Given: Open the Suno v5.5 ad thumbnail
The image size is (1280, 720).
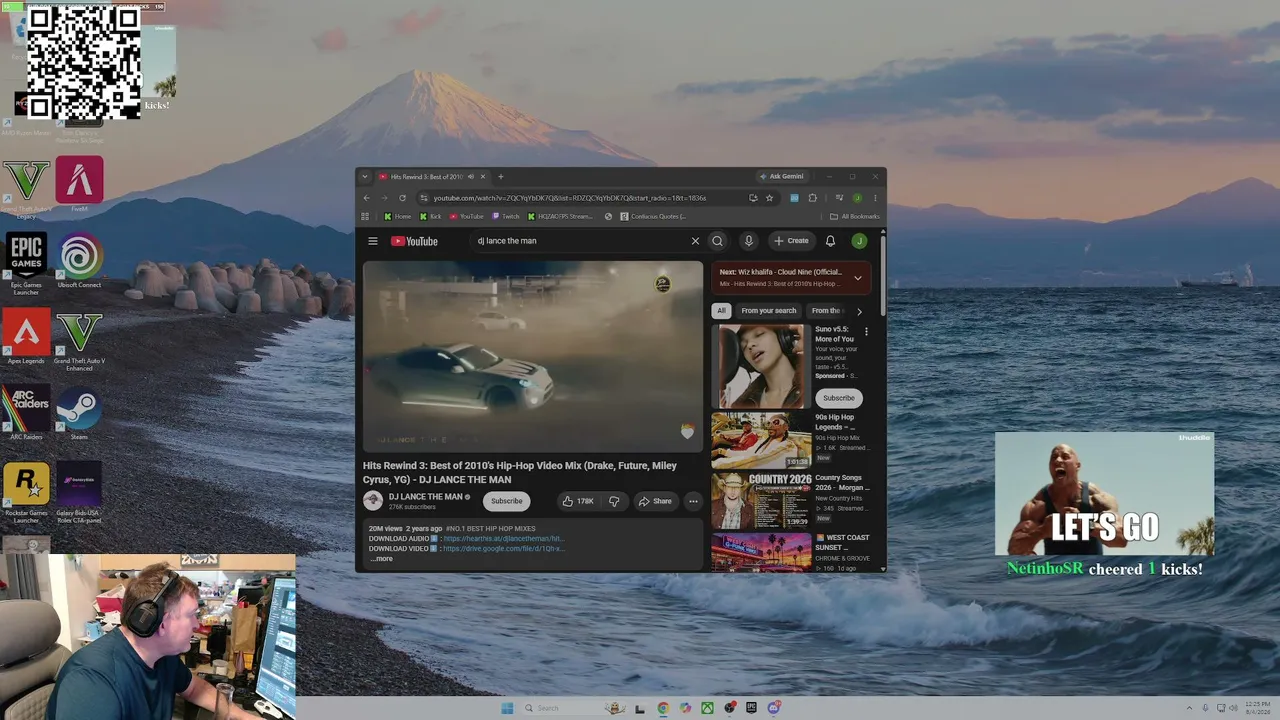Looking at the screenshot, I should (761, 366).
